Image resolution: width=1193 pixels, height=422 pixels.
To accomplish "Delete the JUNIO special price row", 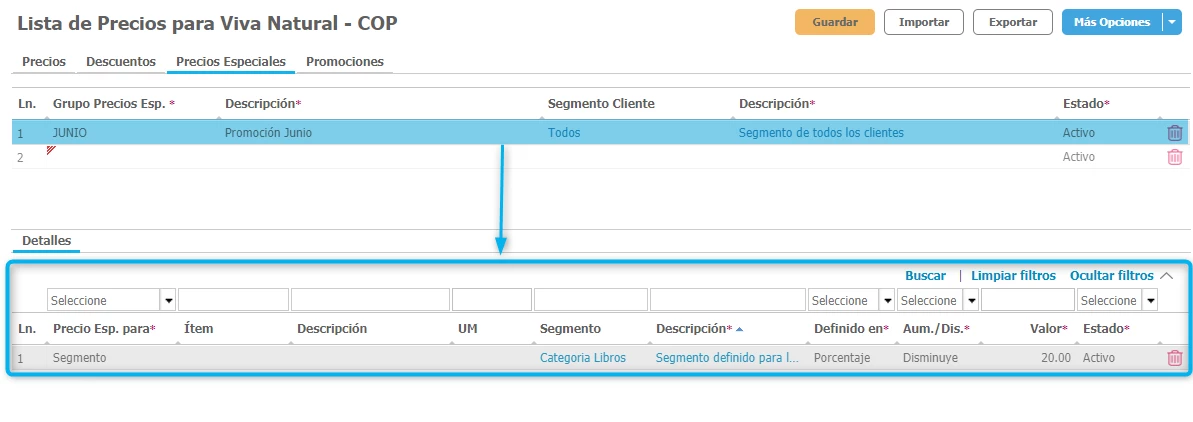I will (1174, 132).
